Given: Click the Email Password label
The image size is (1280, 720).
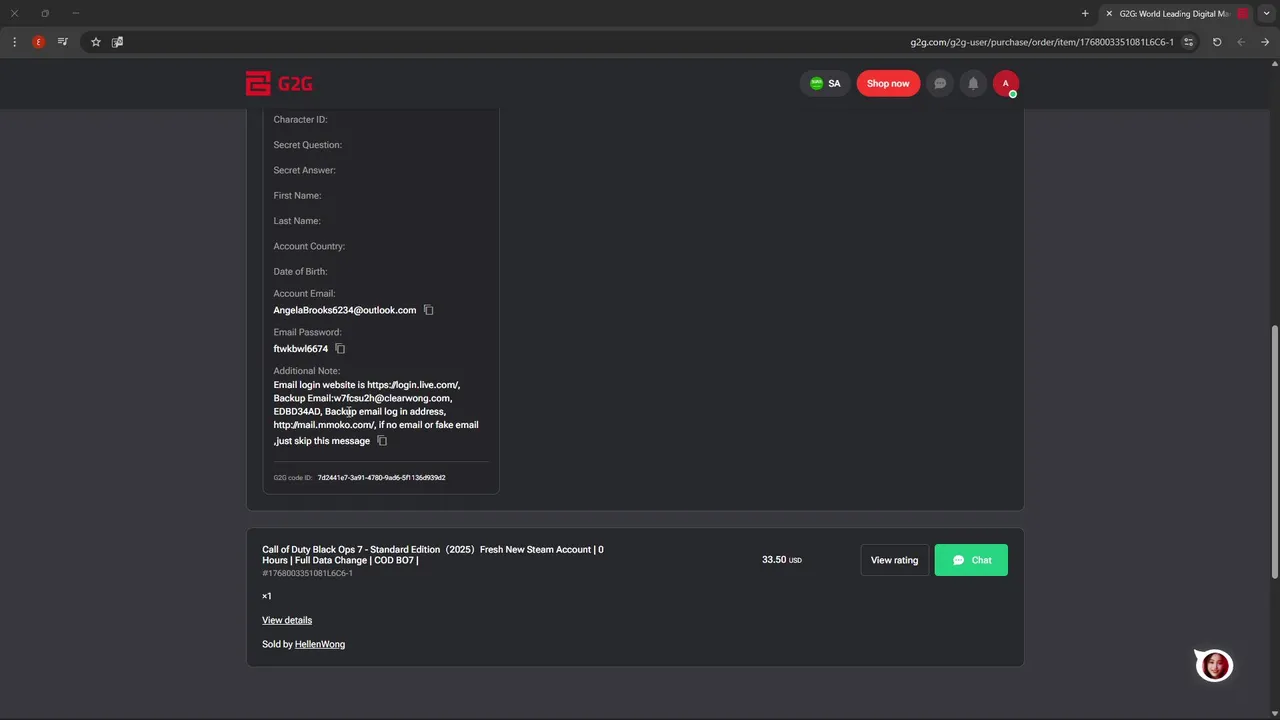Looking at the screenshot, I should pyautogui.click(x=307, y=332).
